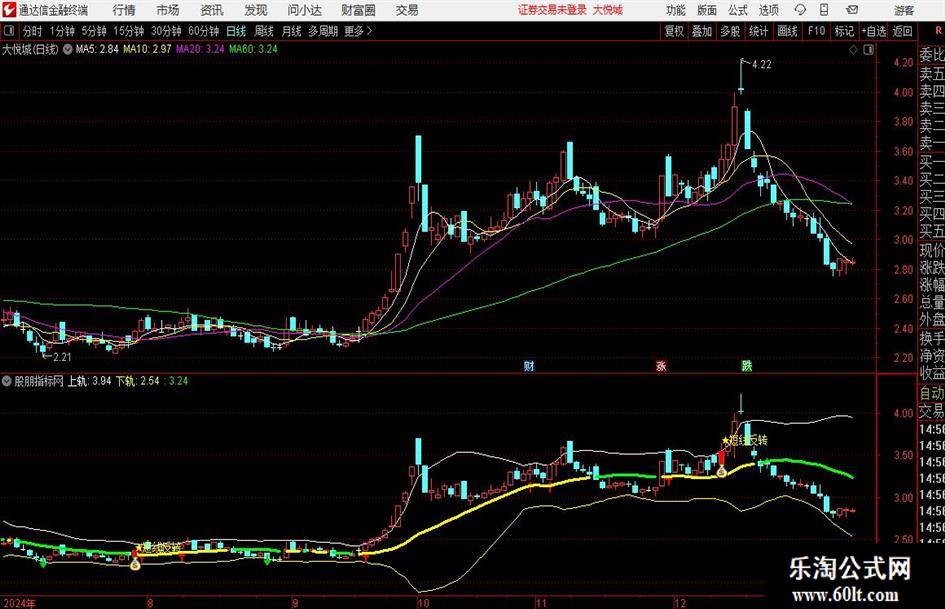Expand the 更多 period options
Image resolution: width=945 pixels, height=609 pixels.
click(358, 31)
